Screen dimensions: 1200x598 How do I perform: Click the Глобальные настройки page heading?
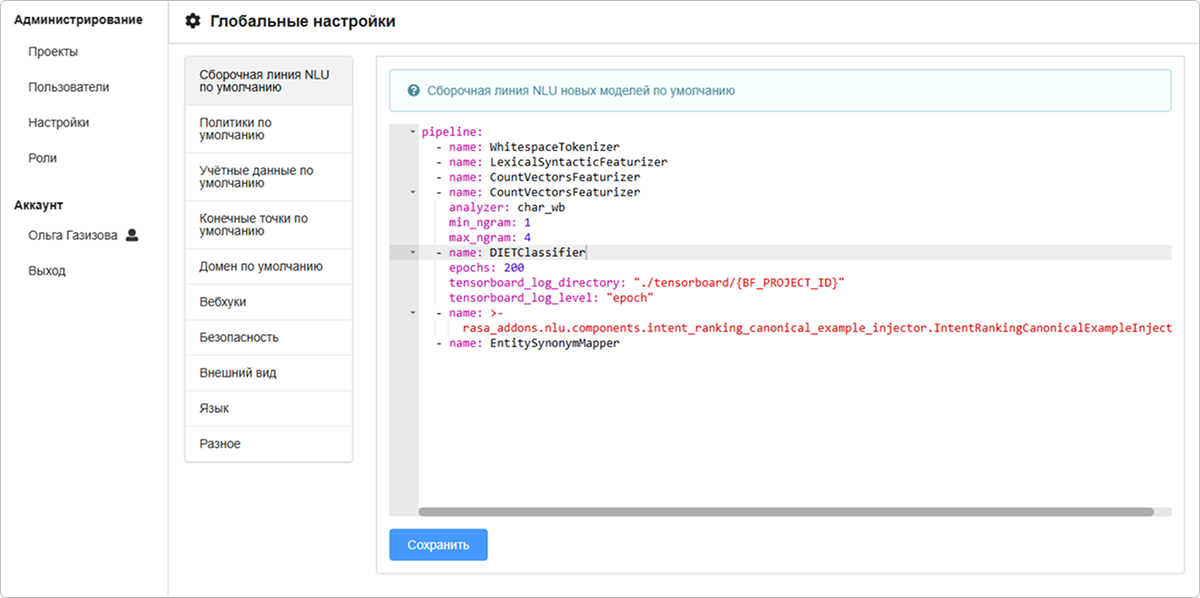click(302, 21)
